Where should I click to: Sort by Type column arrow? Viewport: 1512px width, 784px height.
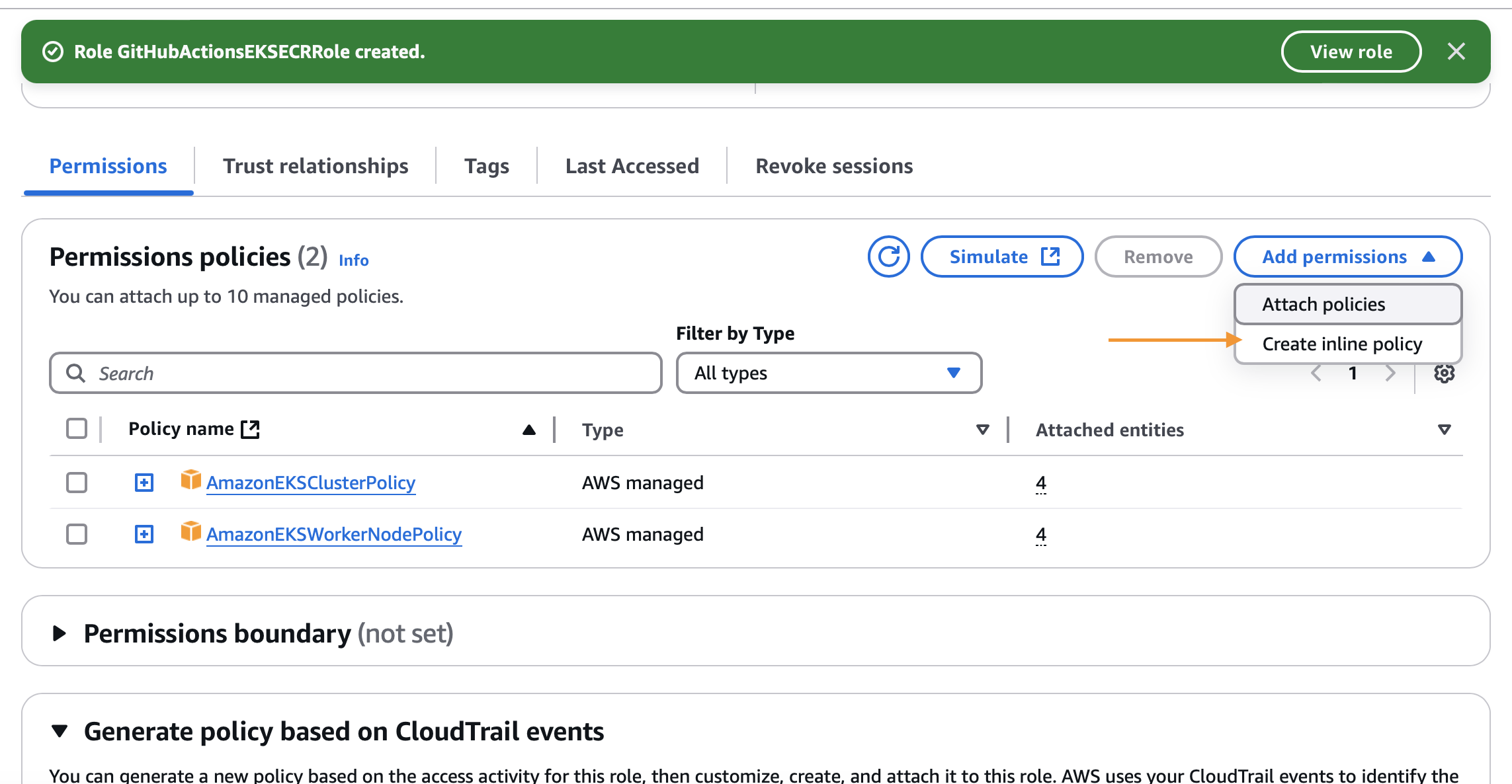point(983,430)
